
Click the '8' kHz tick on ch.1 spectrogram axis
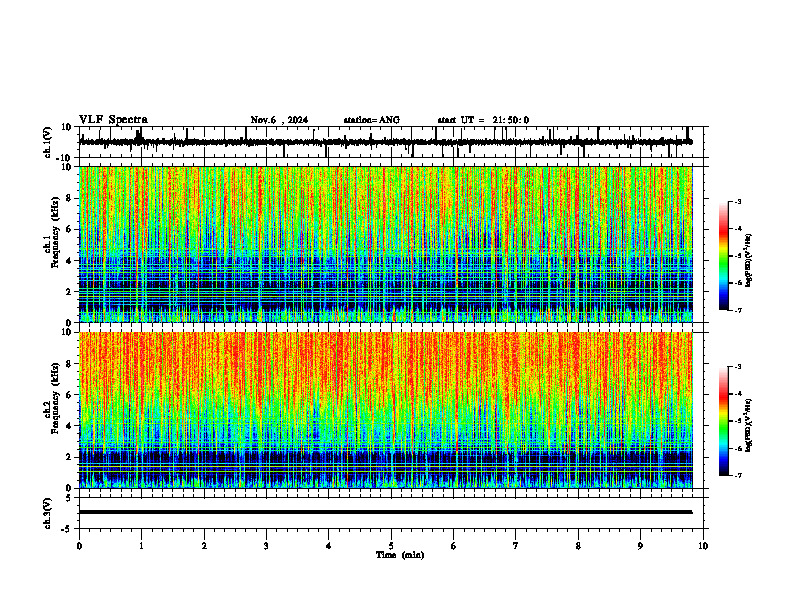point(69,198)
